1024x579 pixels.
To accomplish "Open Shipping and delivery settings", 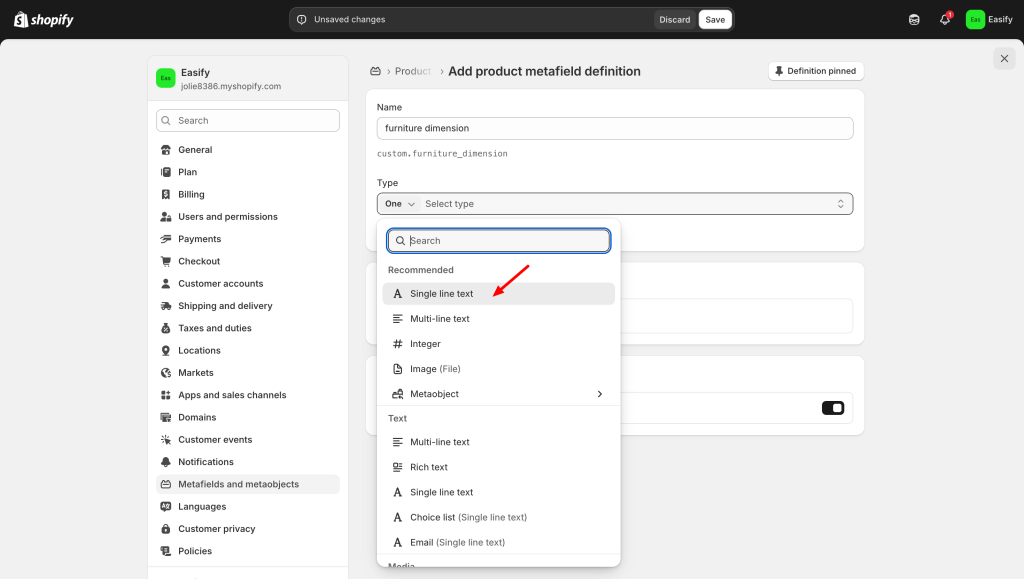I will pos(225,306).
